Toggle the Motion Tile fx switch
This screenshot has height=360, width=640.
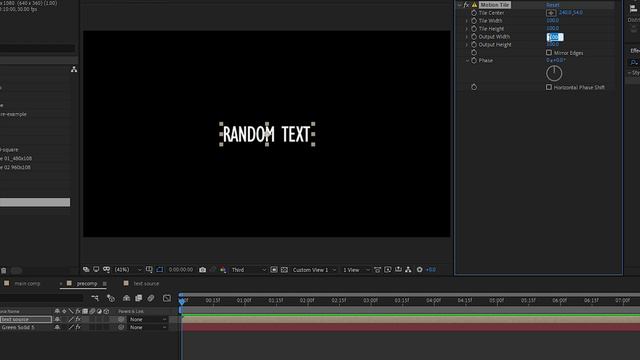[466, 5]
